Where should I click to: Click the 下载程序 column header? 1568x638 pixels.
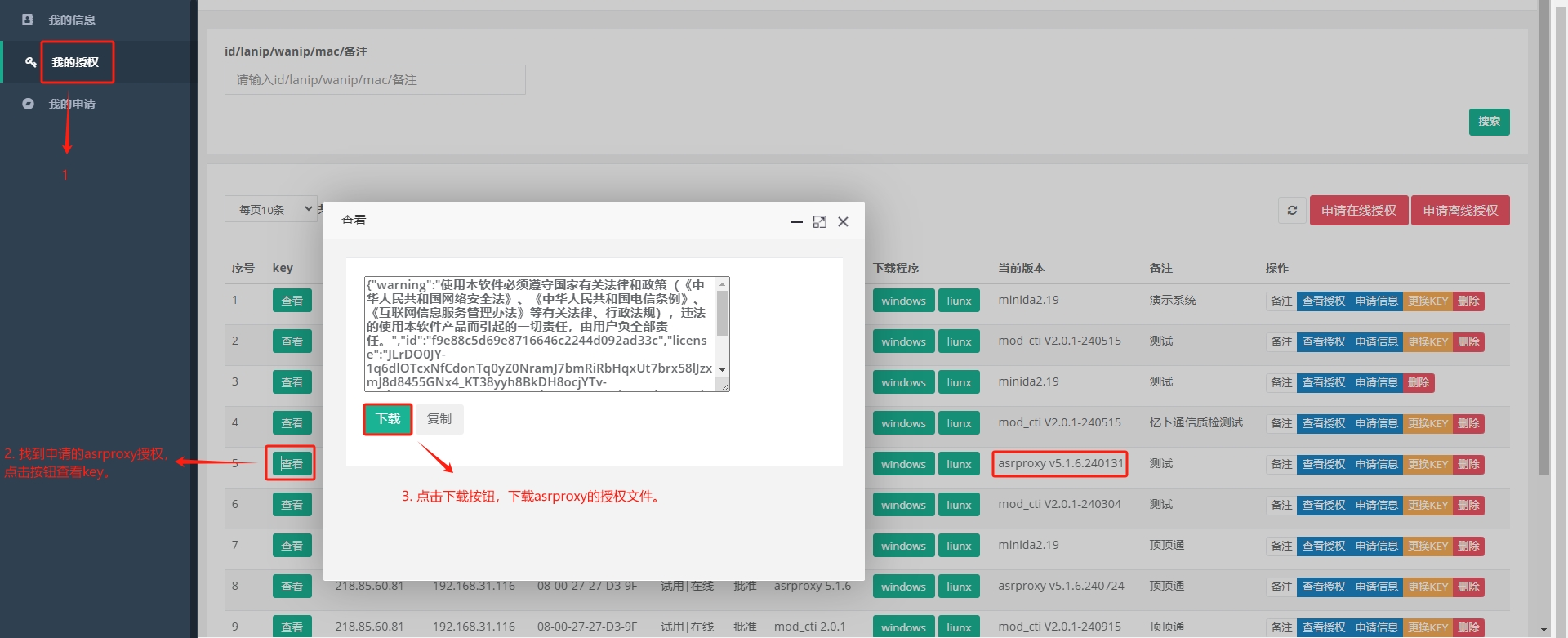pyautogui.click(x=896, y=268)
